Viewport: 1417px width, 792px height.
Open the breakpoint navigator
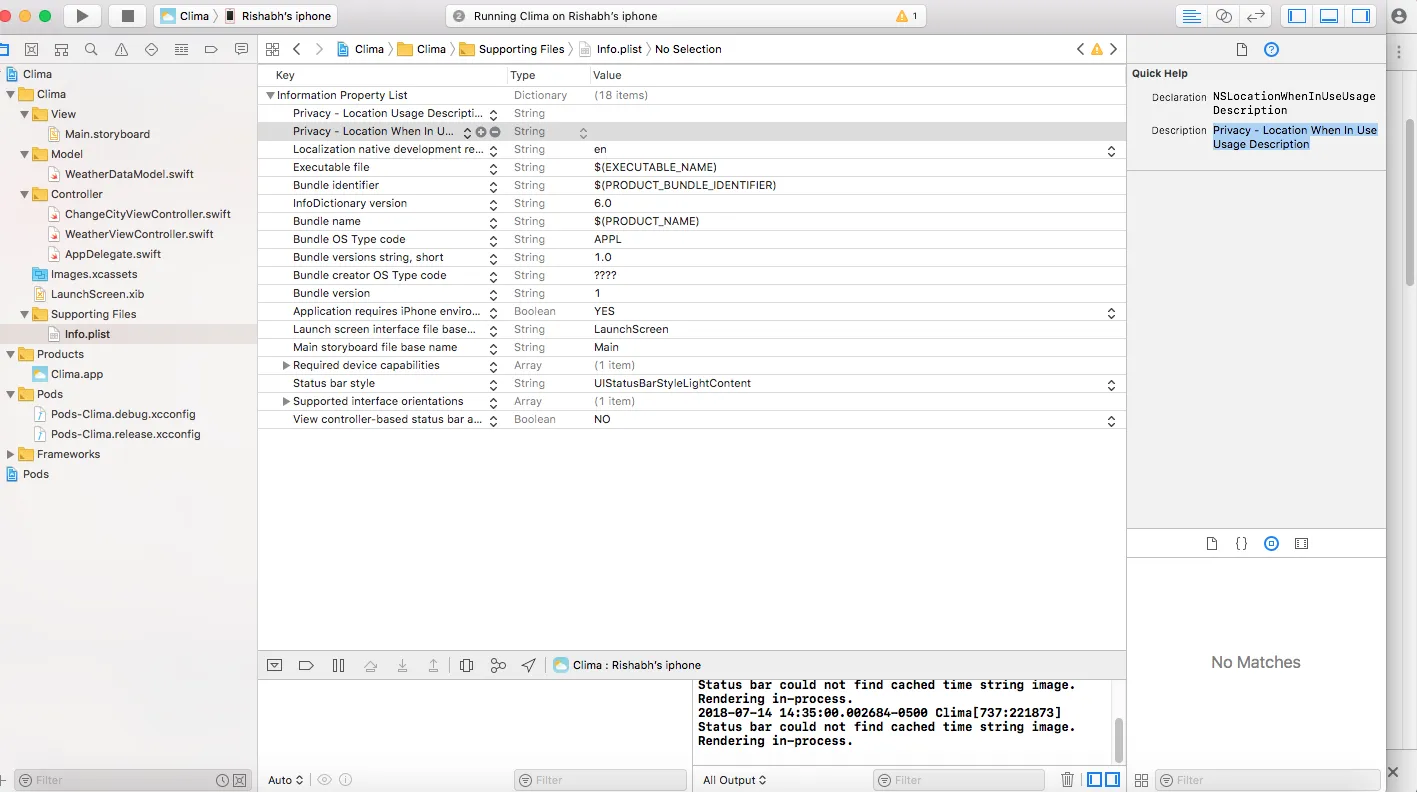[211, 49]
